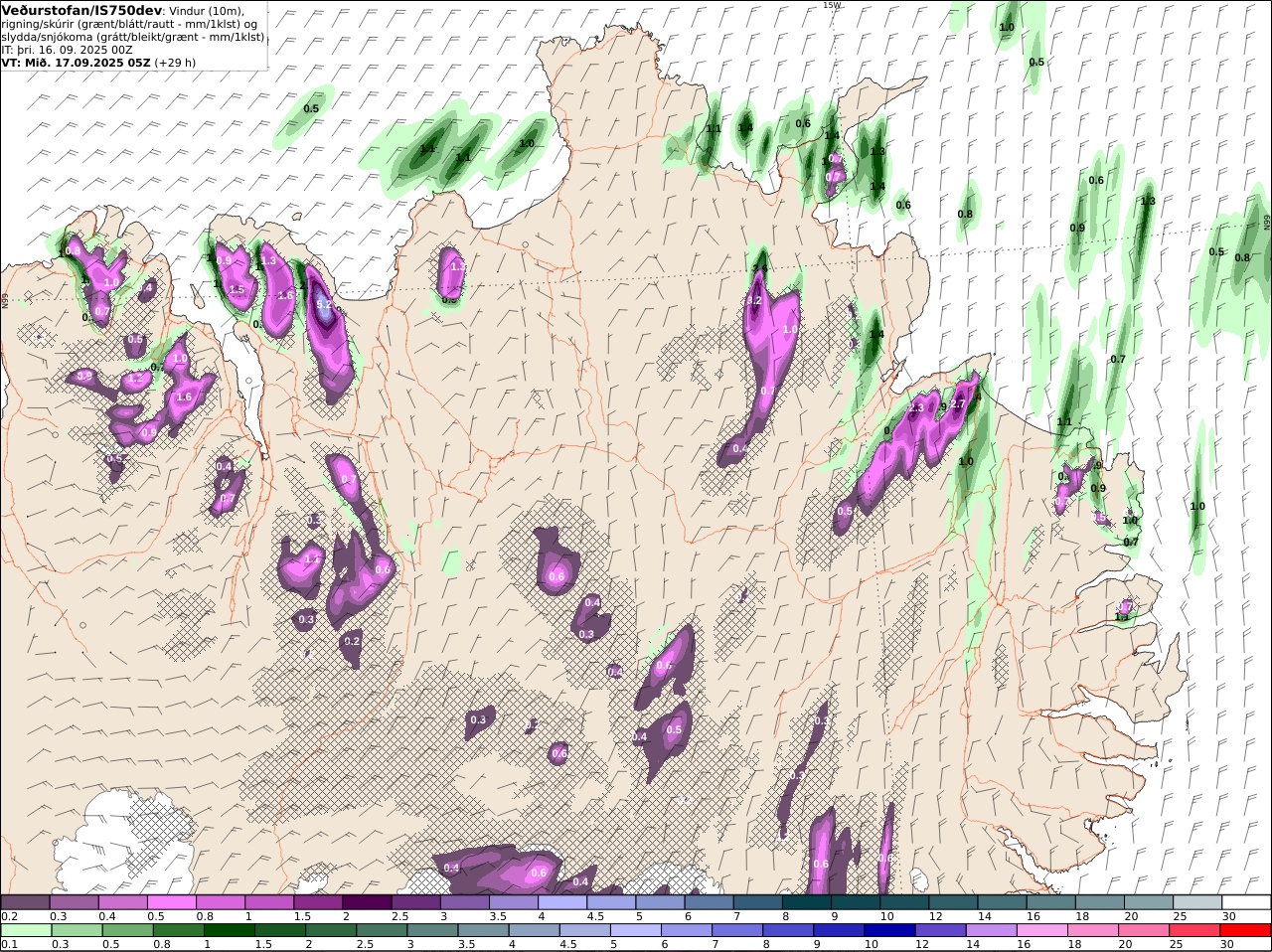This screenshot has height=952, width=1272.
Task: Pick the darkest green 1 swatch in rain legend
Action: click(x=229, y=930)
